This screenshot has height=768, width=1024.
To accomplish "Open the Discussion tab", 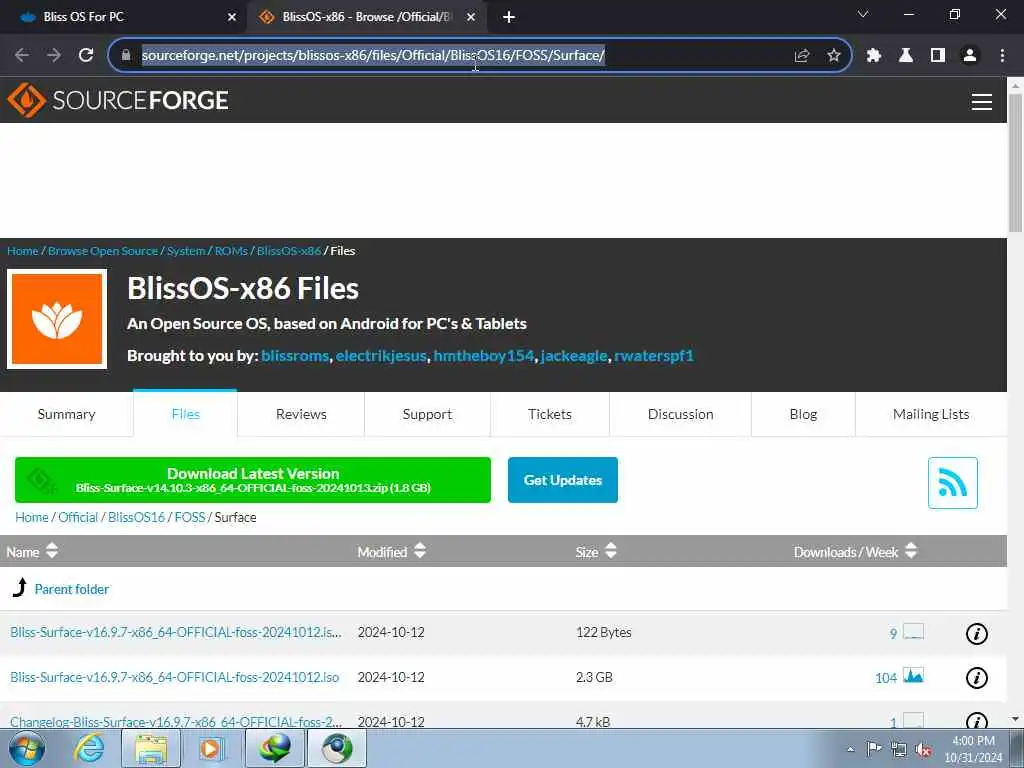I will pyautogui.click(x=680, y=414).
